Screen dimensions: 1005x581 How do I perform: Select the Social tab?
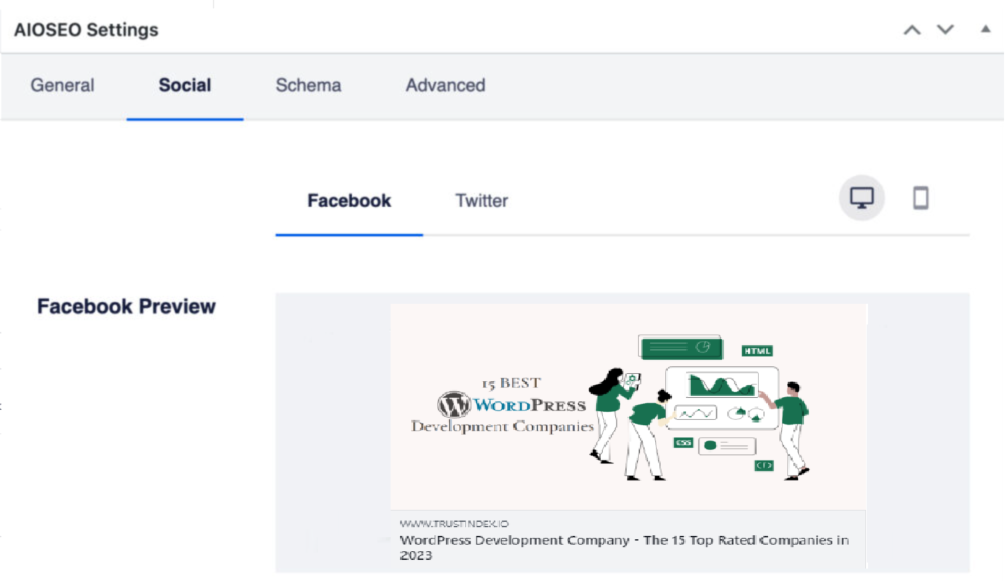[x=184, y=86]
